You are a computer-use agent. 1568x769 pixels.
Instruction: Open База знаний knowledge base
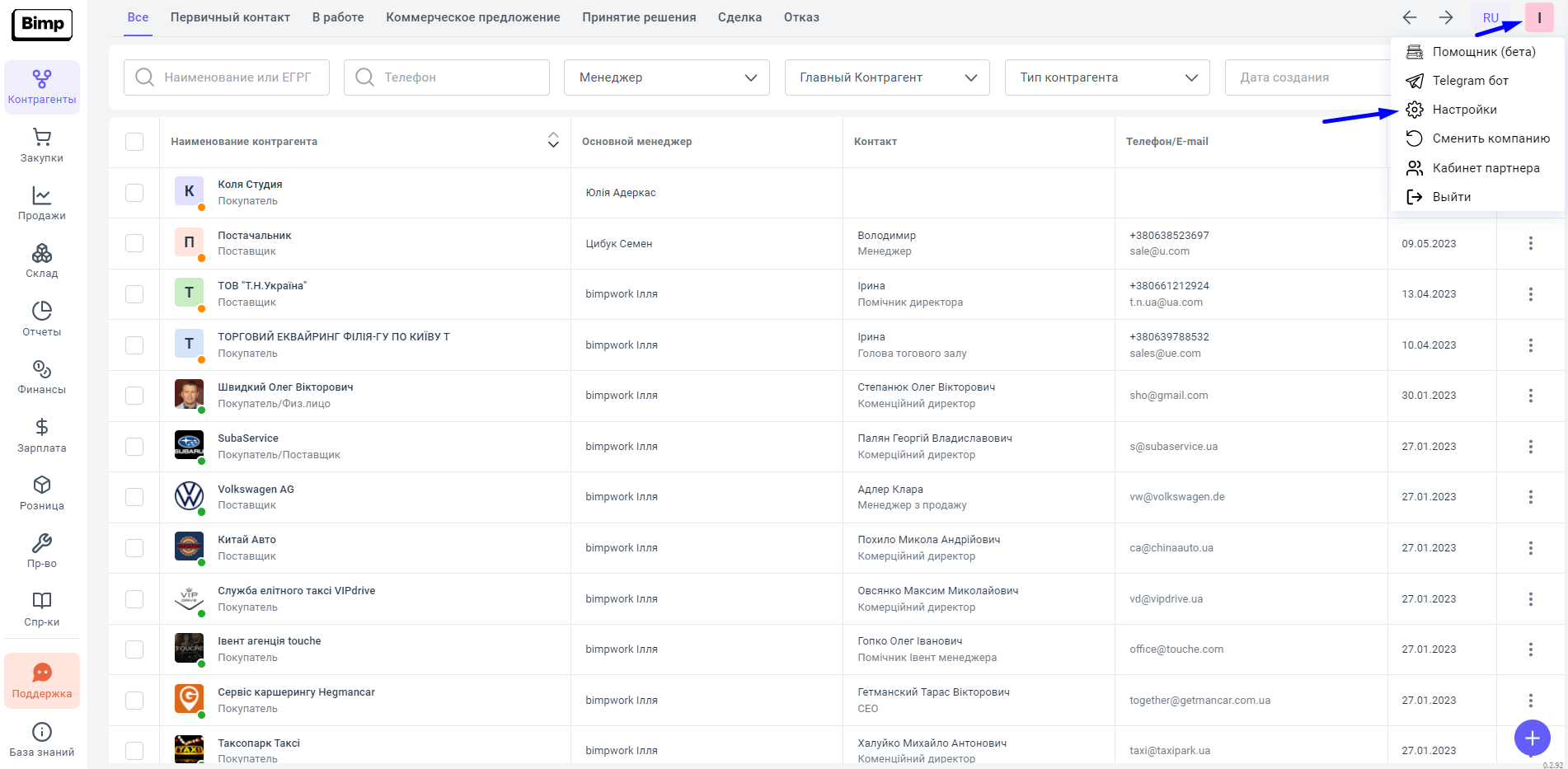pos(41,739)
